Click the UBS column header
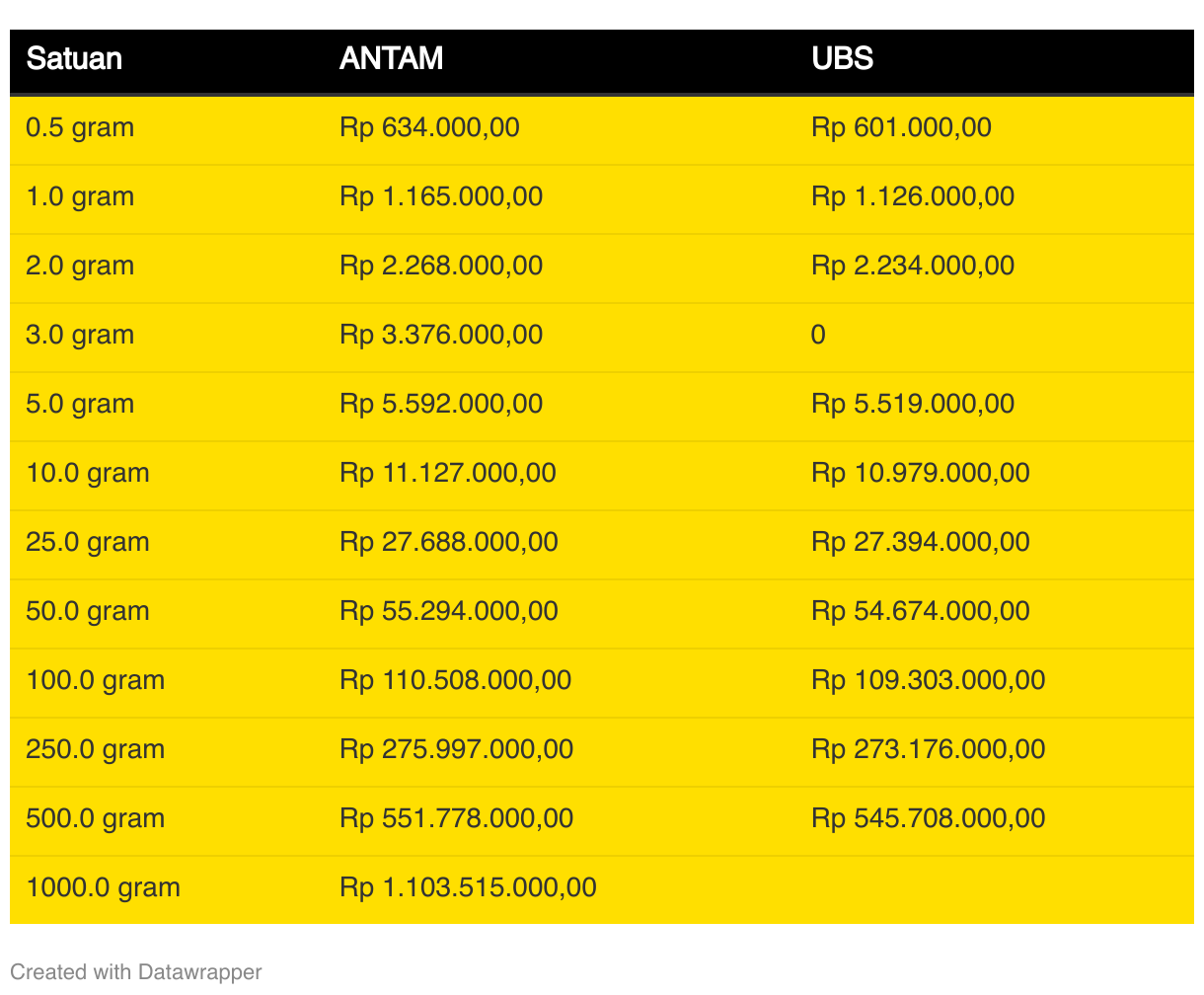 [x=842, y=59]
